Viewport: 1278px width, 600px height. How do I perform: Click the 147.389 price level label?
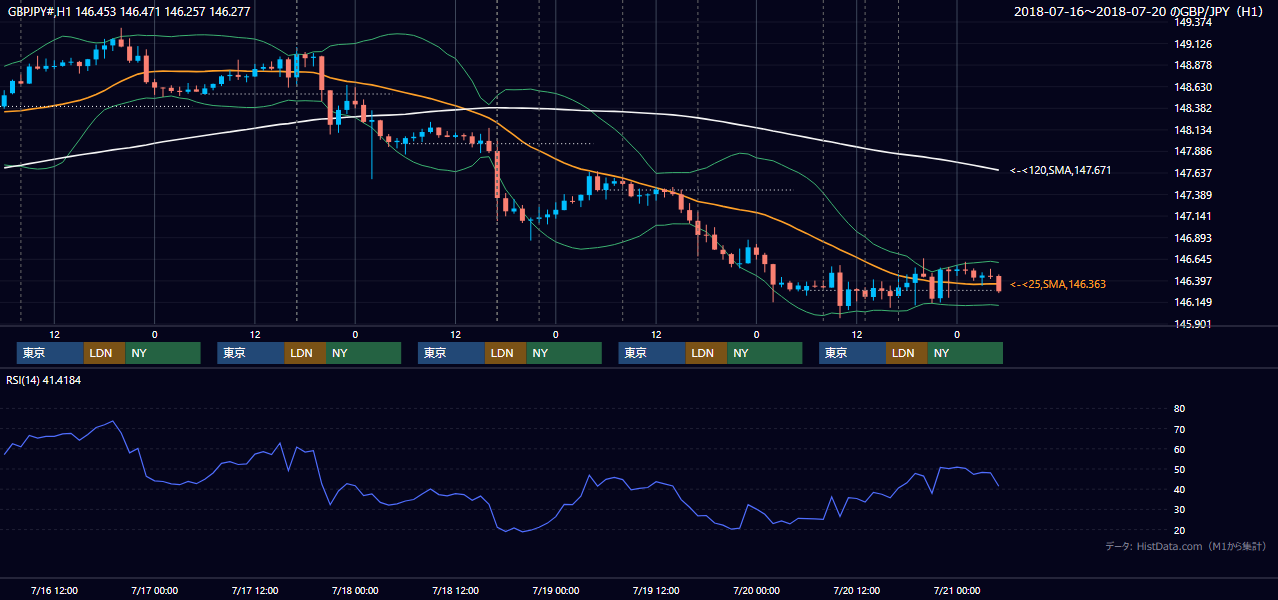1194,195
